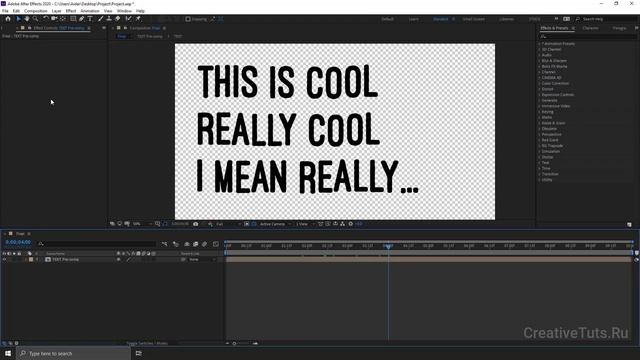Select the Puppet Pin tool
The height and width of the screenshot is (360, 640).
pyautogui.click(x=138, y=19)
